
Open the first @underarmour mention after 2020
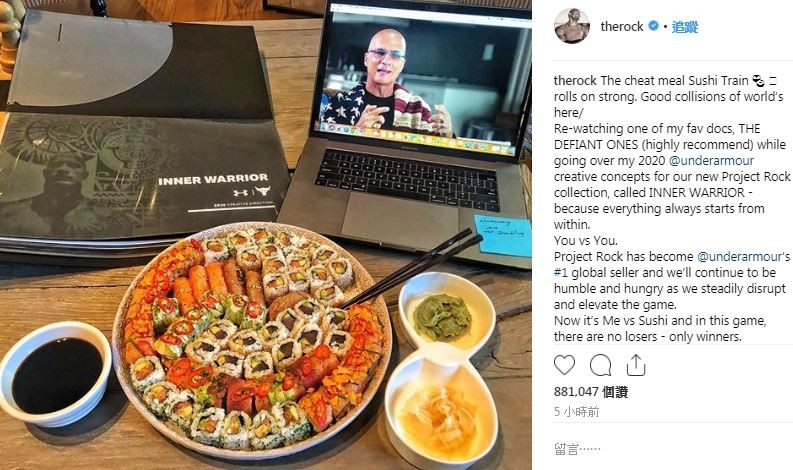point(711,160)
